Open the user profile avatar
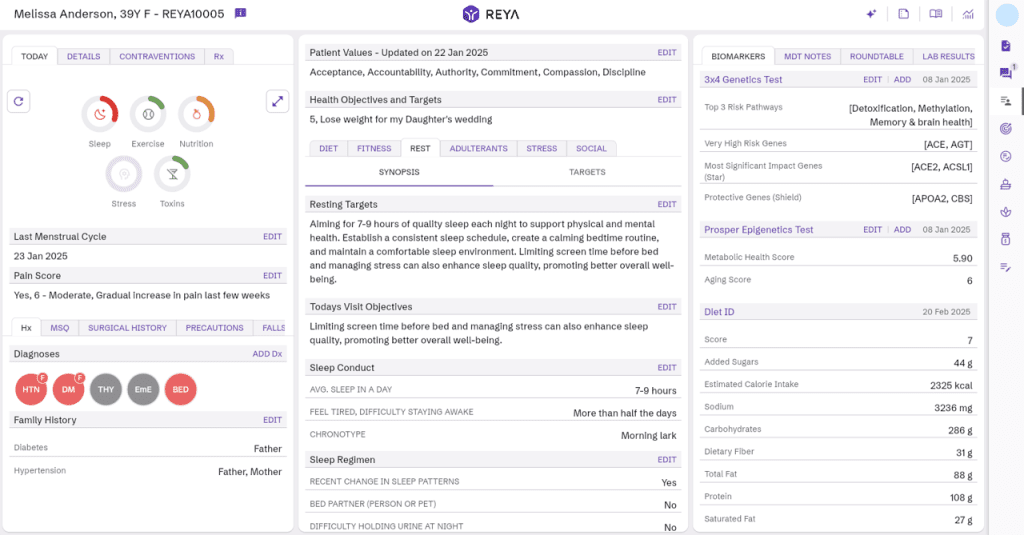1024x535 pixels. pos(1007,14)
